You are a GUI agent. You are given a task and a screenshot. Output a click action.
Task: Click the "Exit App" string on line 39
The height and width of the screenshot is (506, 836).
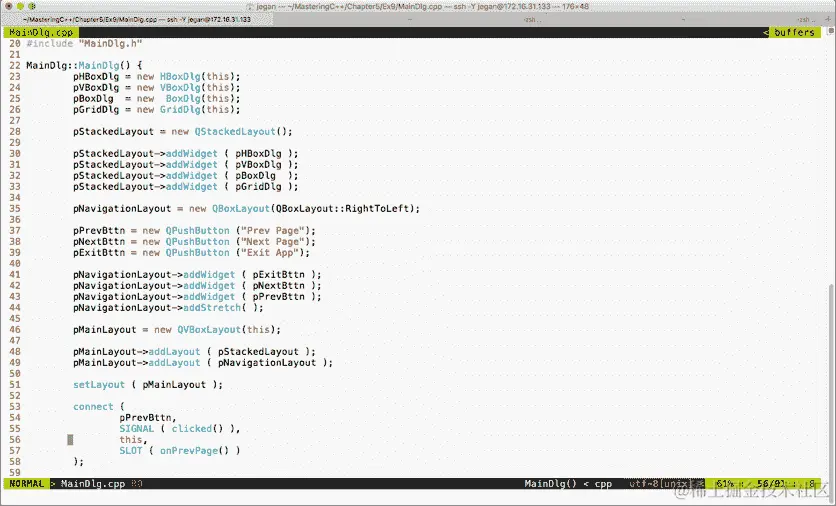point(270,253)
